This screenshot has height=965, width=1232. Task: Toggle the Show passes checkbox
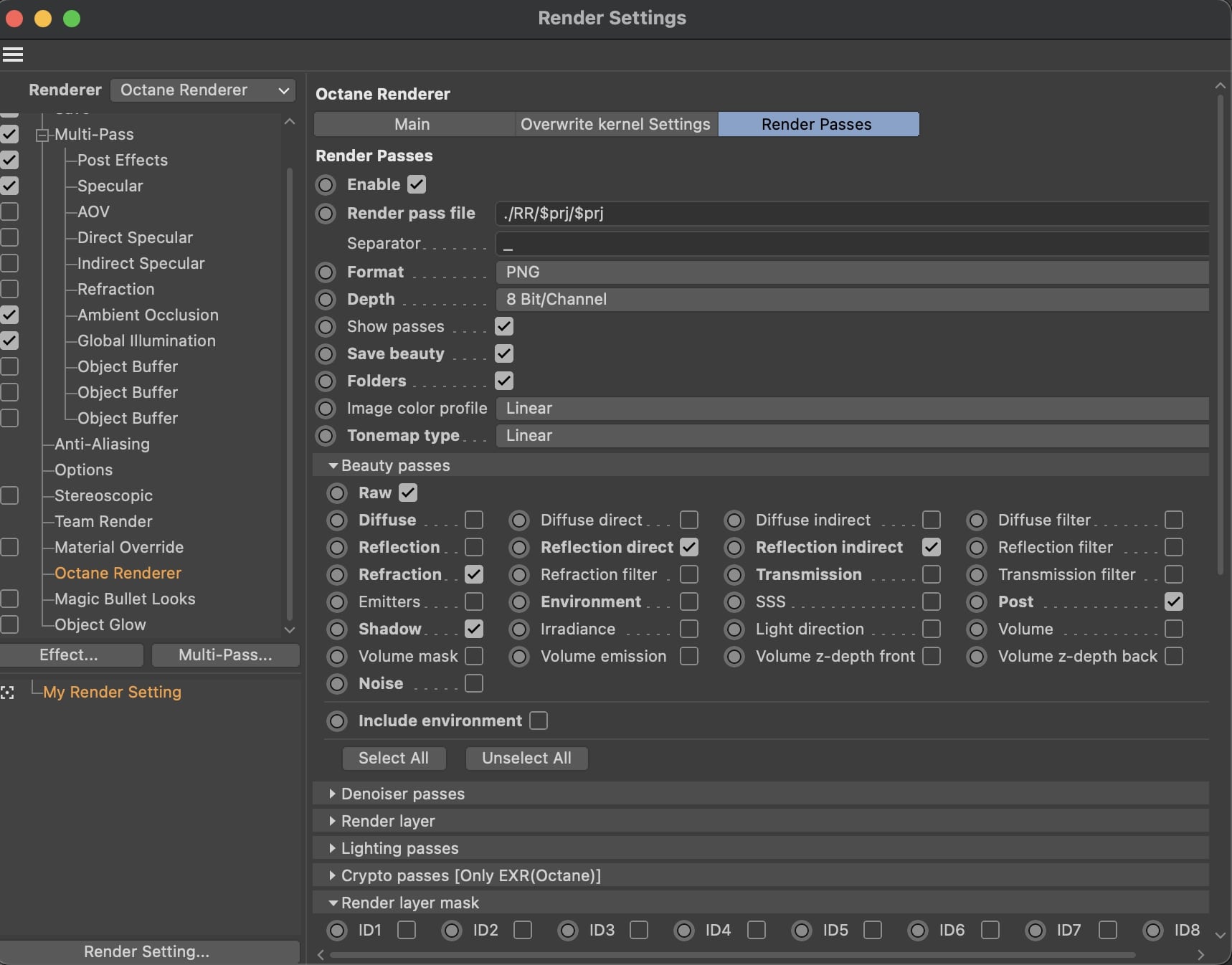[504, 326]
